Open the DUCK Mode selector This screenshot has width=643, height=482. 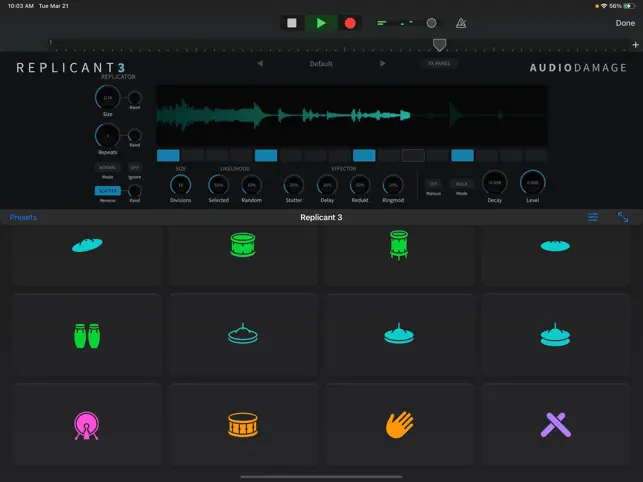[x=461, y=184]
